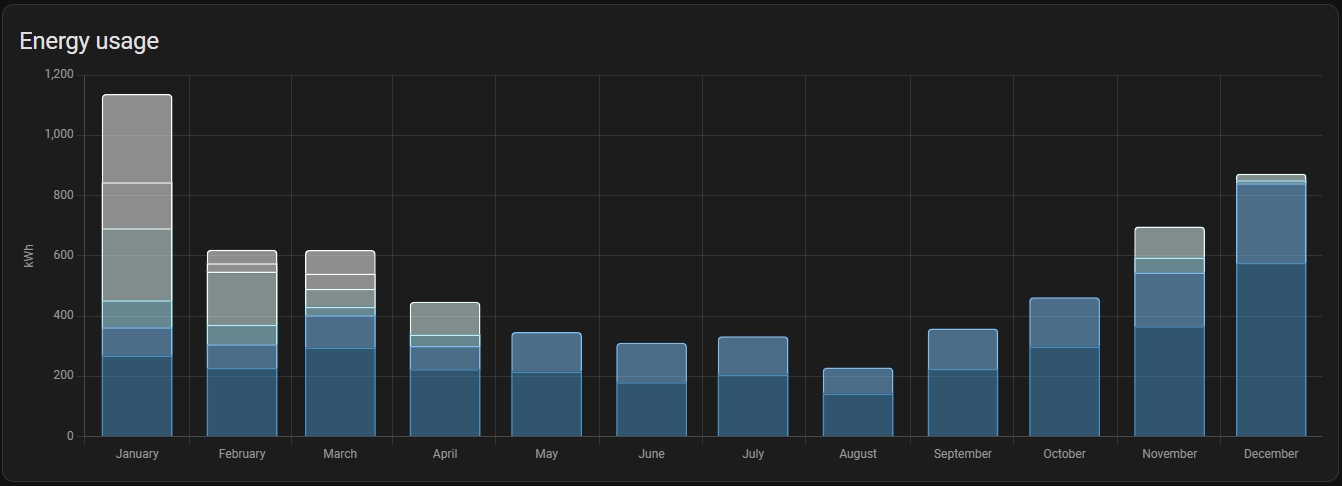Image resolution: width=1342 pixels, height=486 pixels.
Task: Click the "December" month label
Action: (1271, 454)
